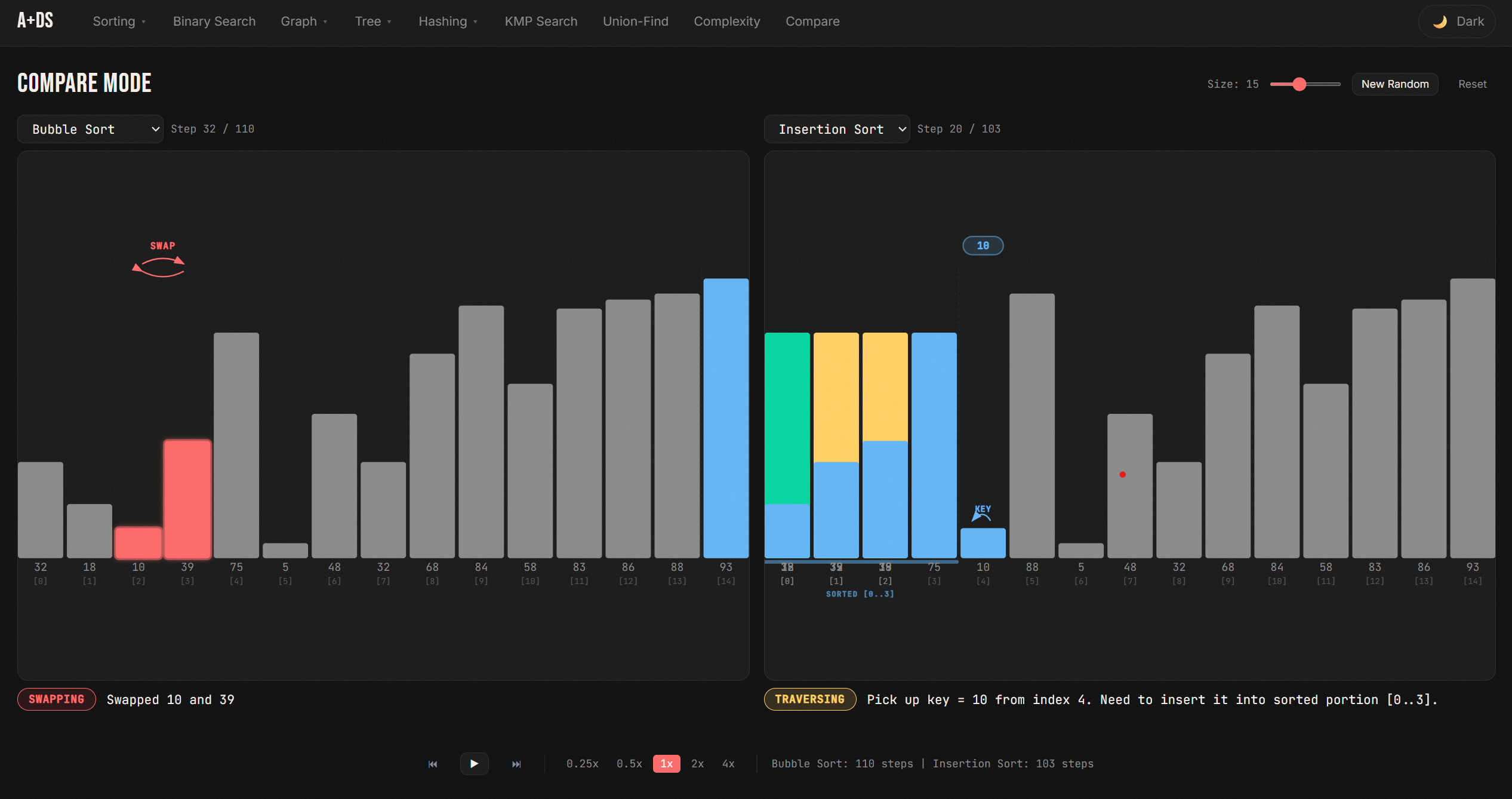1512x799 pixels.
Task: Set playback speed to 2x
Action: [697, 764]
